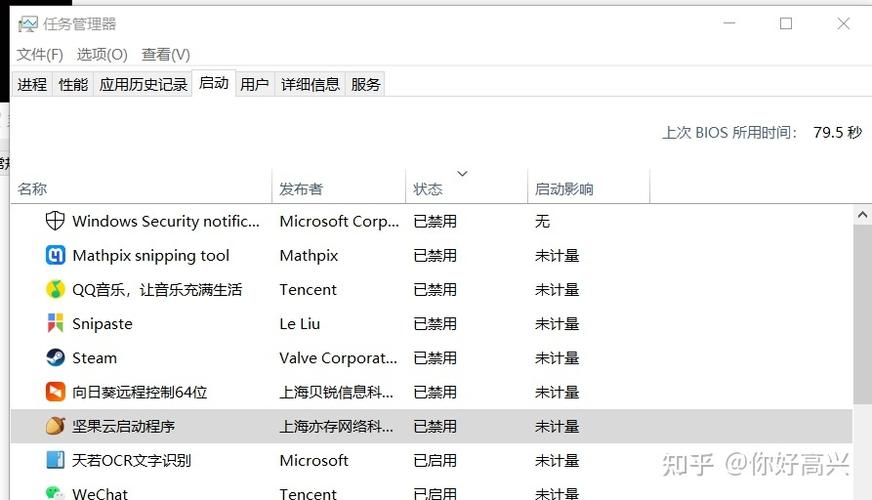Click the 向日葵远程控制64位 icon
Screen dimensions: 872x500
[55, 392]
